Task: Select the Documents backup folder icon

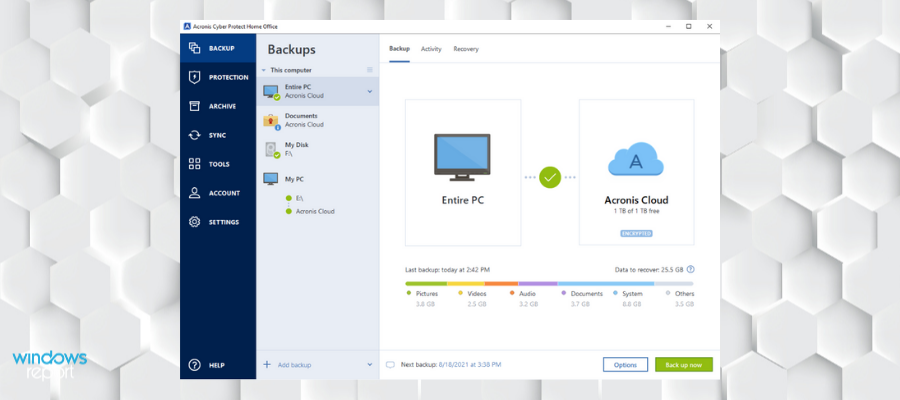Action: pos(271,121)
